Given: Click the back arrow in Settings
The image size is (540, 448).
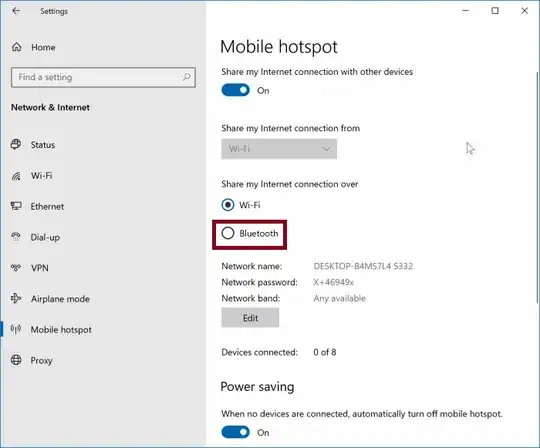Looking at the screenshot, I should tap(16, 11).
